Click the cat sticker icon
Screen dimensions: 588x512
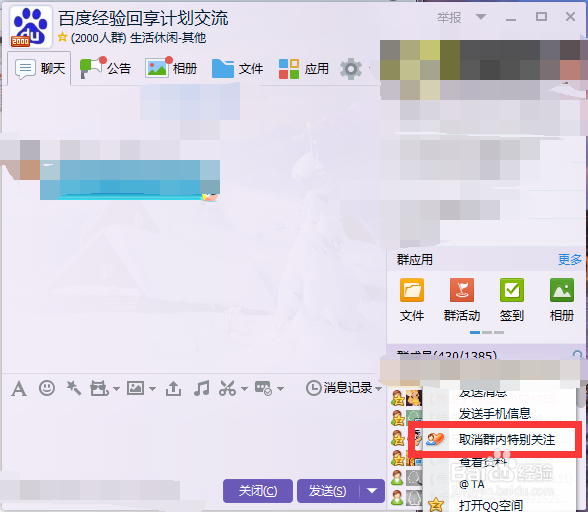[99, 388]
